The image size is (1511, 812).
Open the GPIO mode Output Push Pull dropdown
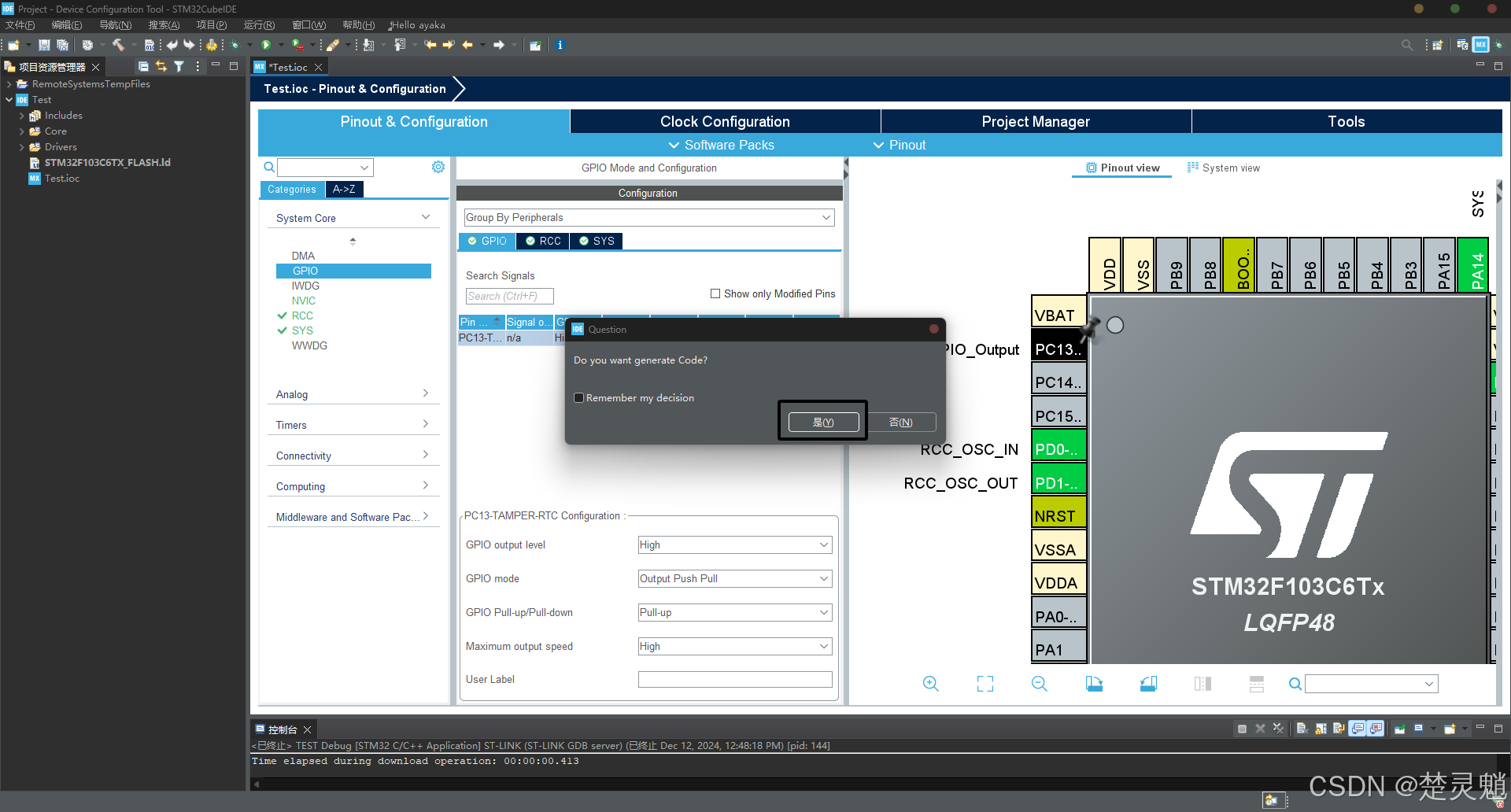(735, 578)
